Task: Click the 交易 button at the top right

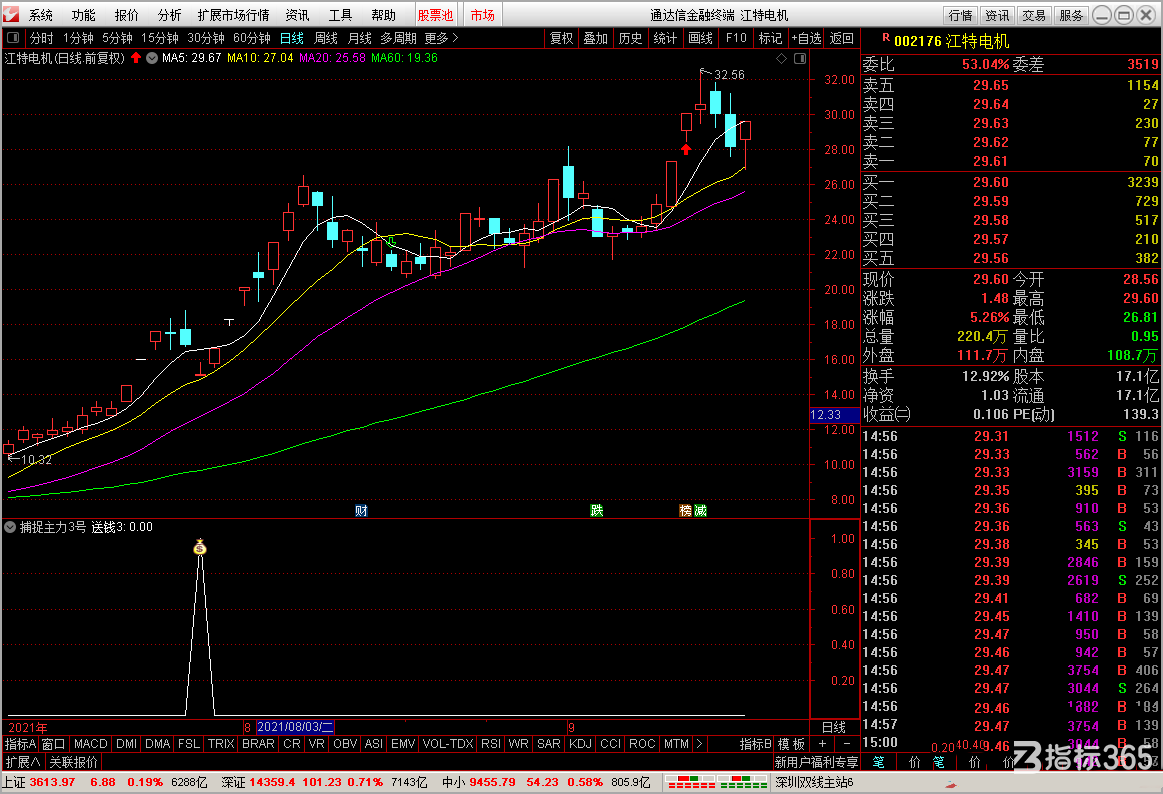Action: tap(1033, 16)
